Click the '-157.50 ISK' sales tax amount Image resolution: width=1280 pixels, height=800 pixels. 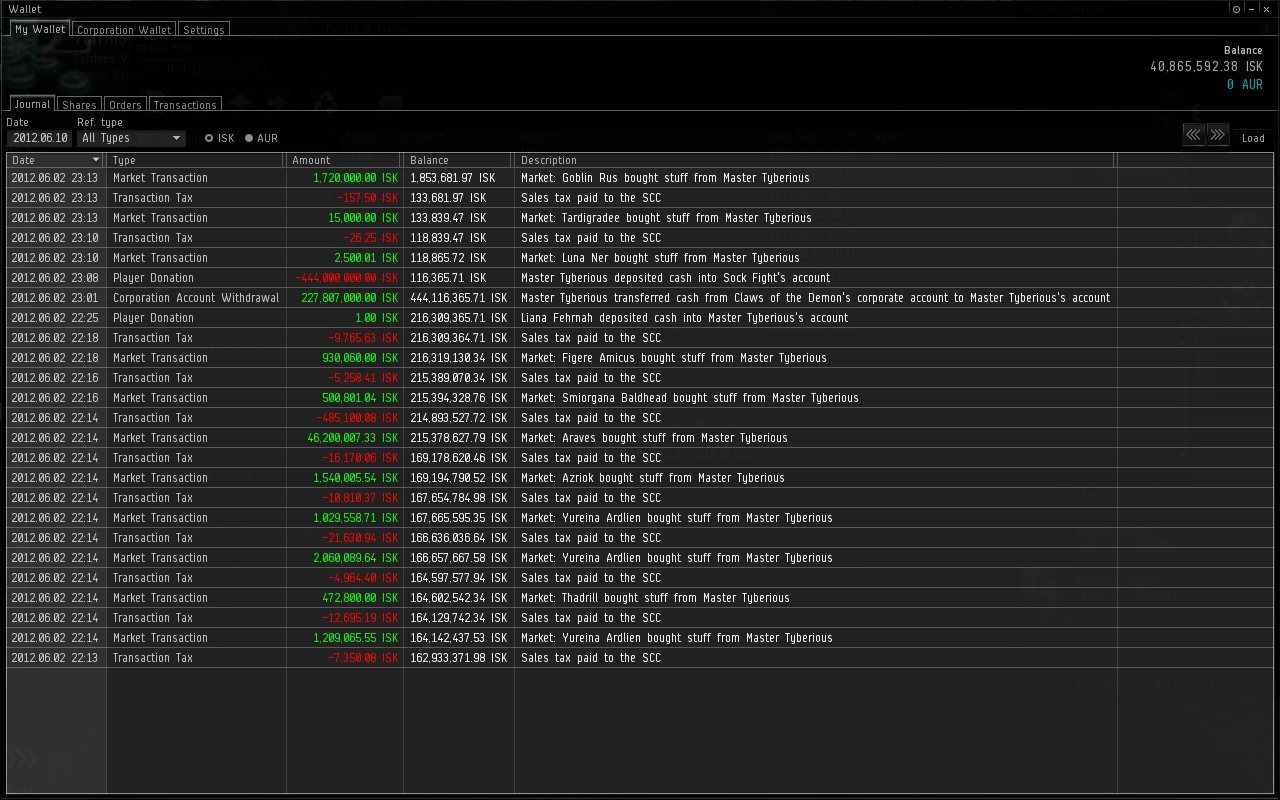367,198
